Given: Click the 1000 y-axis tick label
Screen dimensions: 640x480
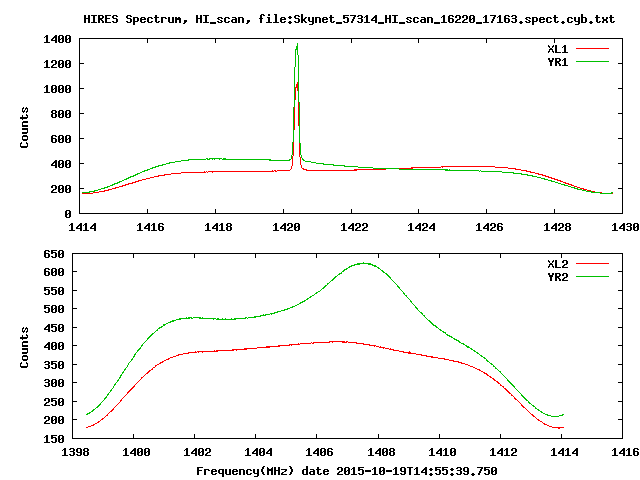Looking at the screenshot, I should (x=57, y=89).
